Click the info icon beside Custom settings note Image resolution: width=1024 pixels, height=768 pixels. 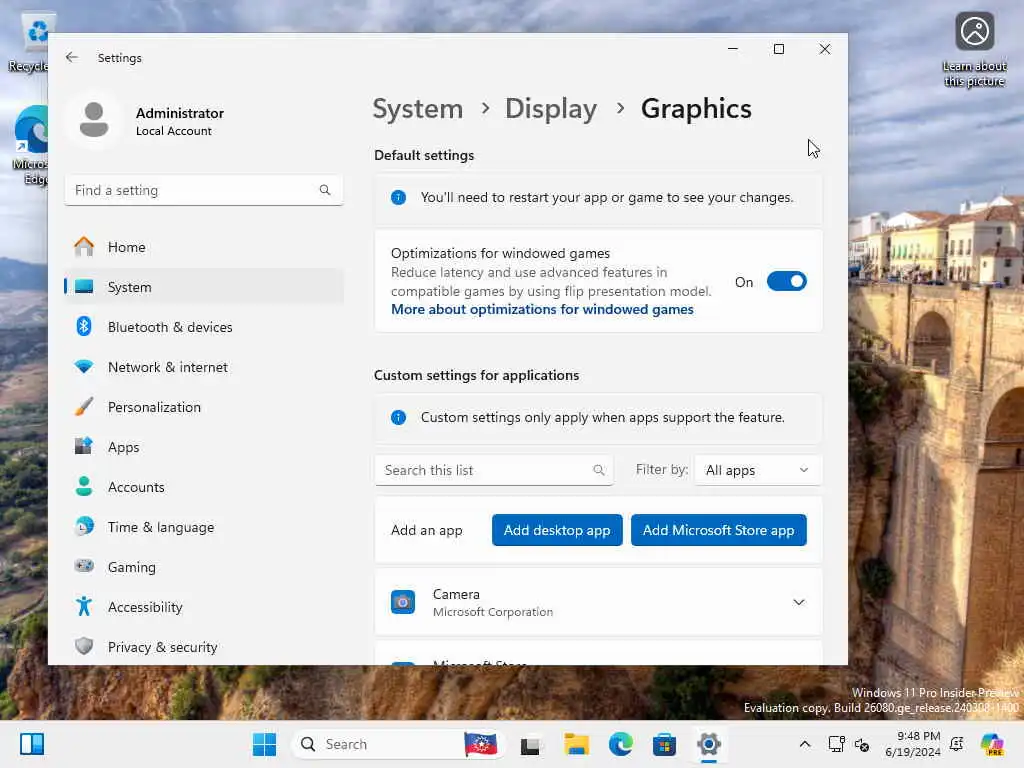point(398,417)
